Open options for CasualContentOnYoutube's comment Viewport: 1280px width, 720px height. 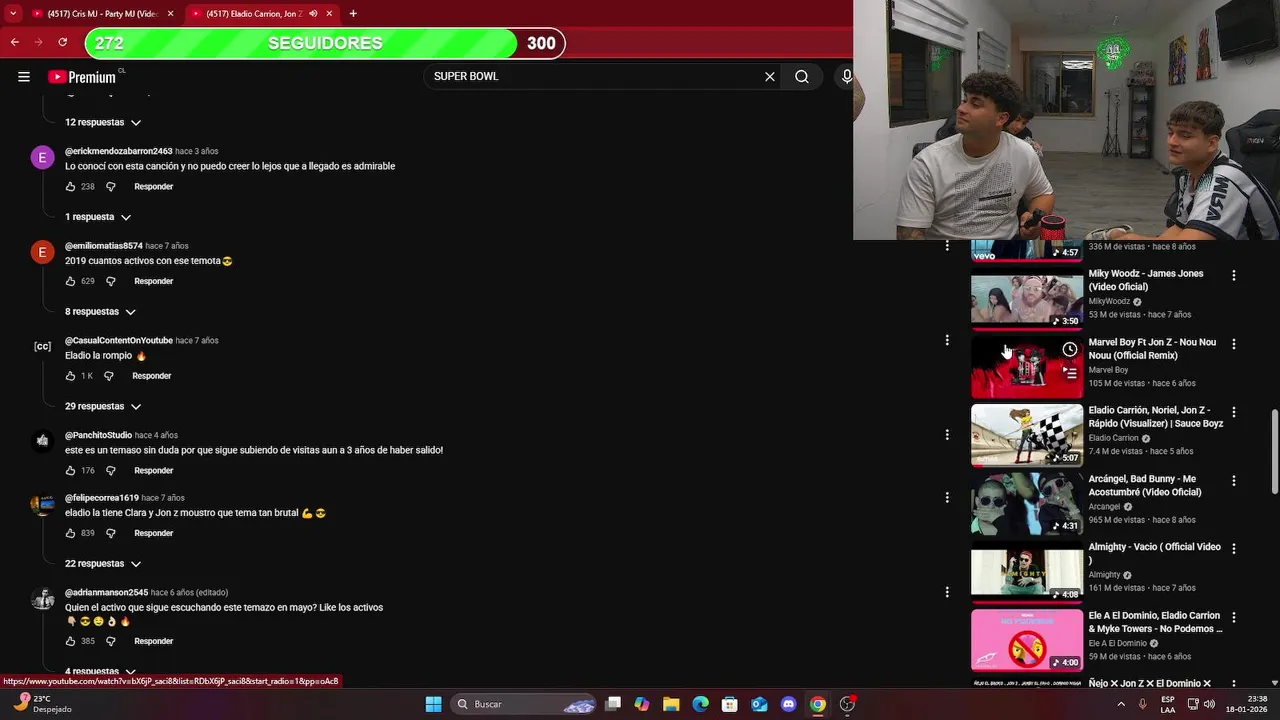click(x=947, y=340)
